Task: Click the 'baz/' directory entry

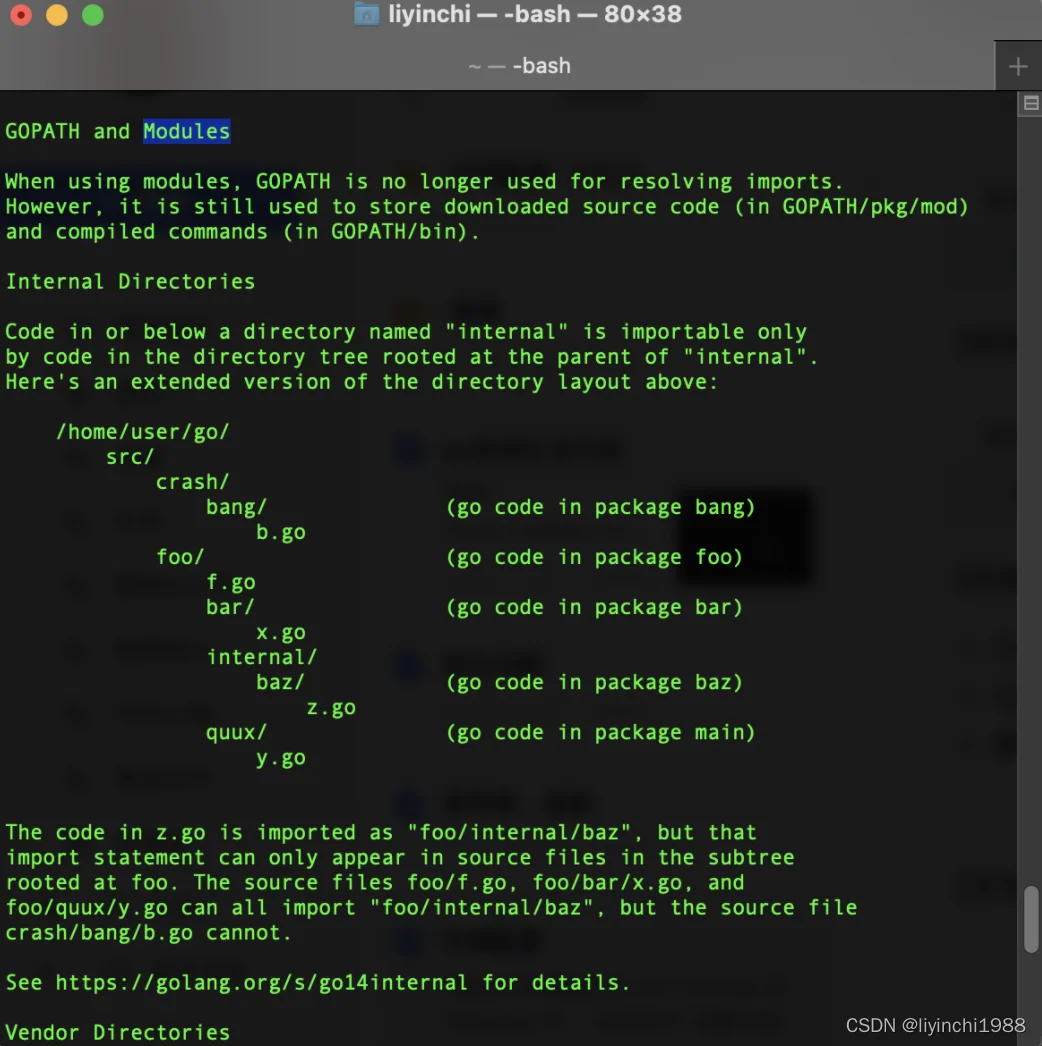Action: 280,682
